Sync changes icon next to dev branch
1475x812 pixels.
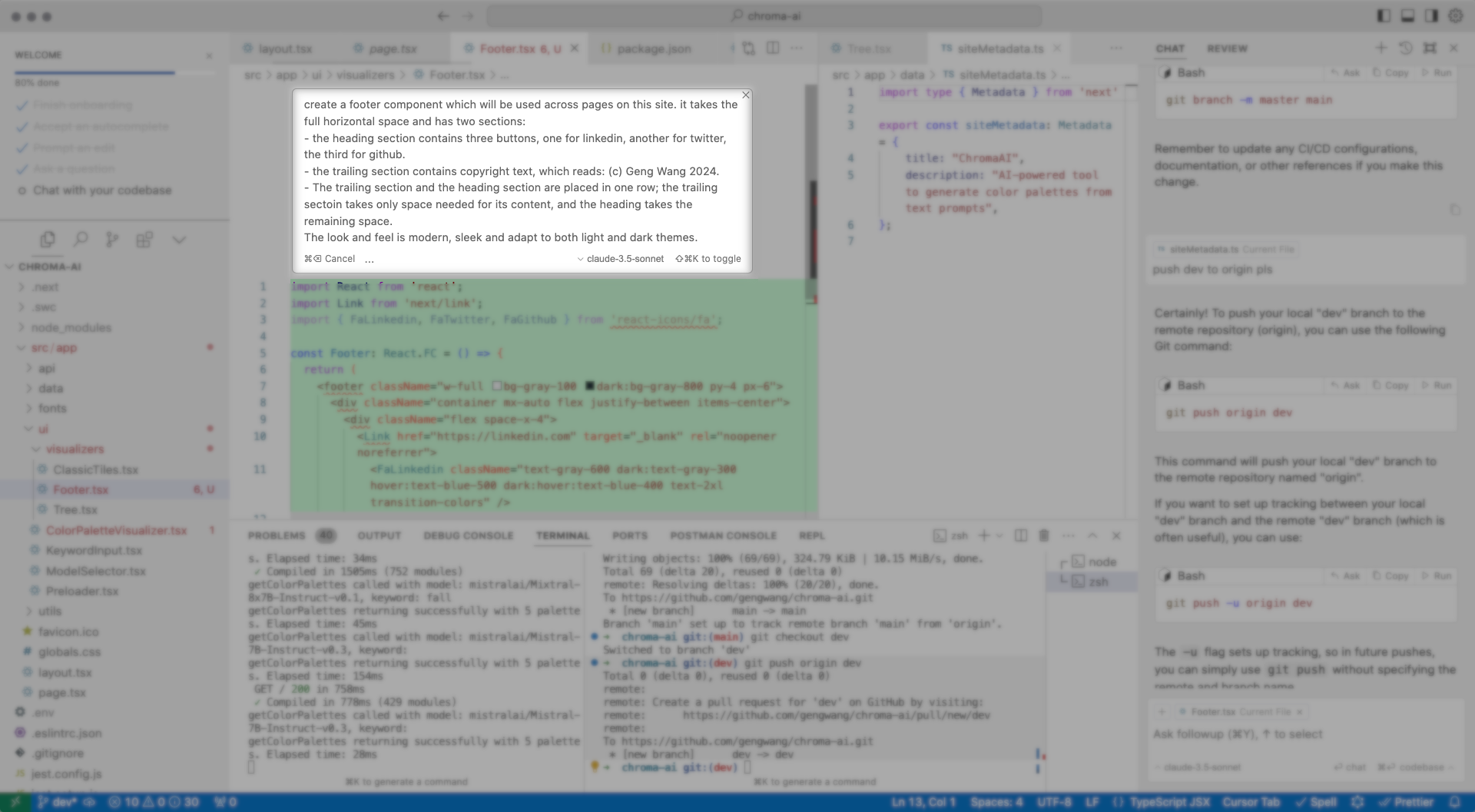click(89, 802)
